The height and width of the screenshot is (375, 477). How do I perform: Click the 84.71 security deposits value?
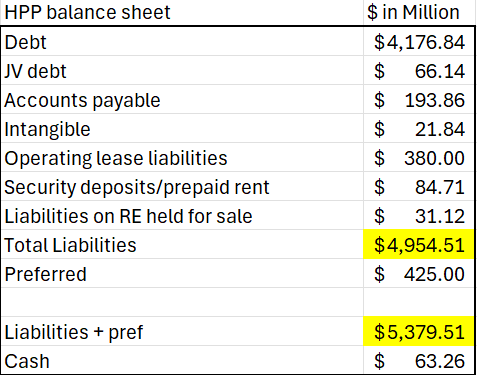[x=419, y=186]
